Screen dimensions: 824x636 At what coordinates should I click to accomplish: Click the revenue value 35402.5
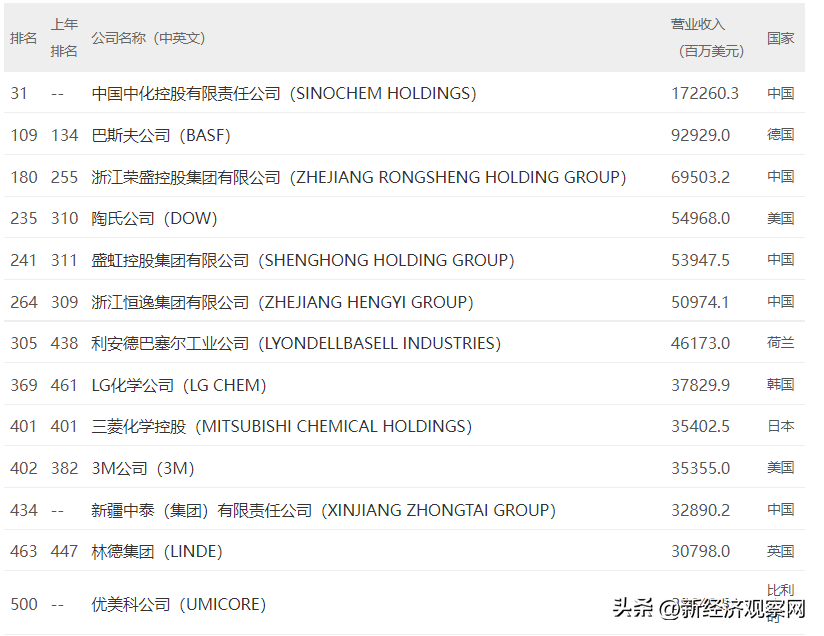click(701, 426)
